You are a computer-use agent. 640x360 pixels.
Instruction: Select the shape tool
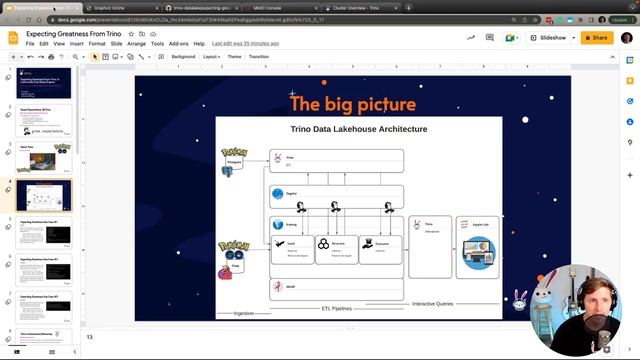(x=130, y=57)
